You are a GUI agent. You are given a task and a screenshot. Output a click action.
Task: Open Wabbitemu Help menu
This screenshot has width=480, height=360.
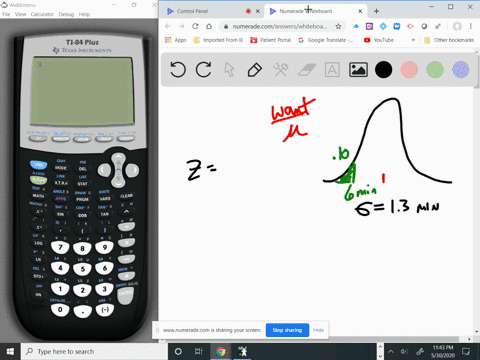click(84, 14)
